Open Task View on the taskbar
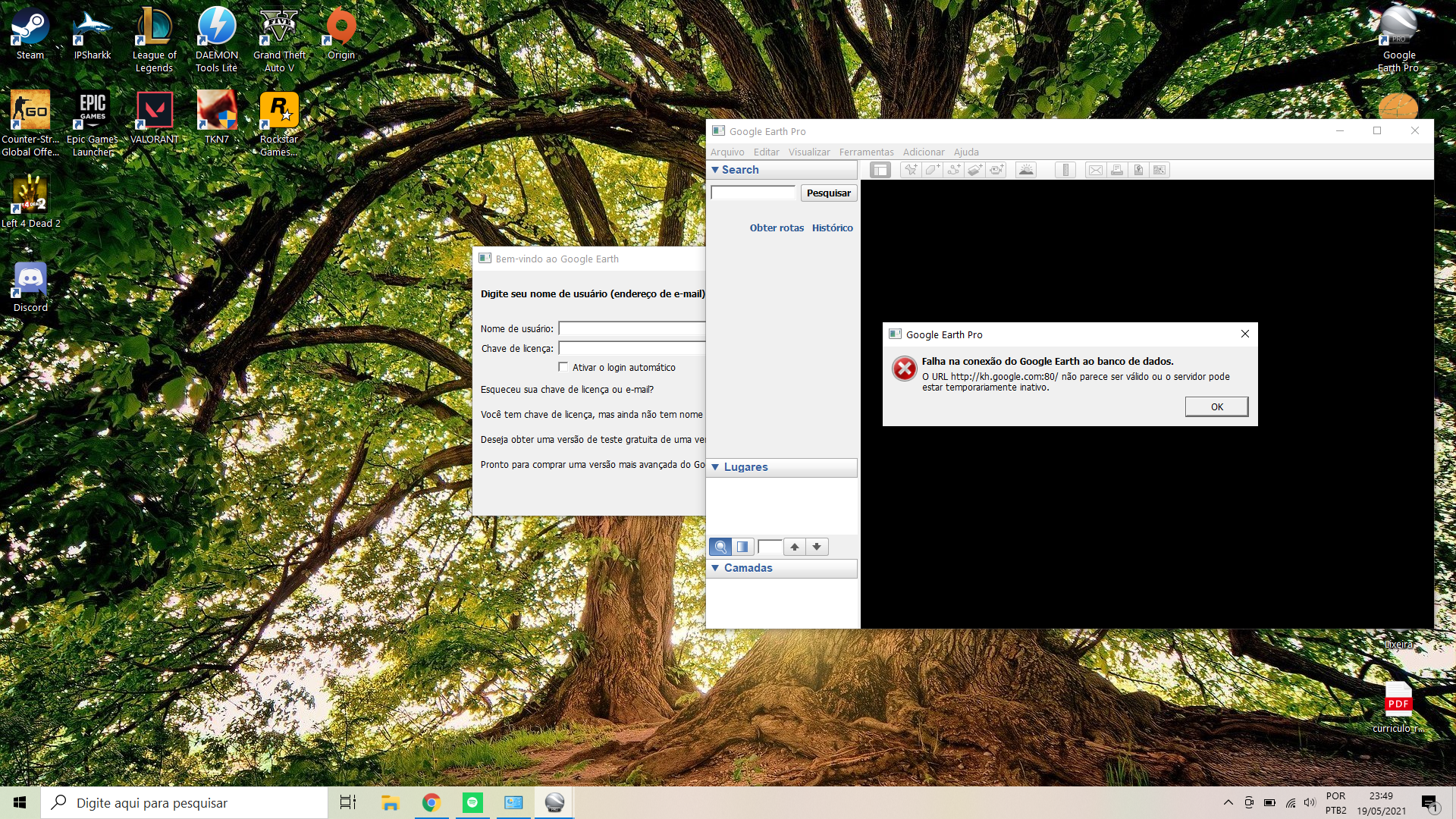 point(347,802)
